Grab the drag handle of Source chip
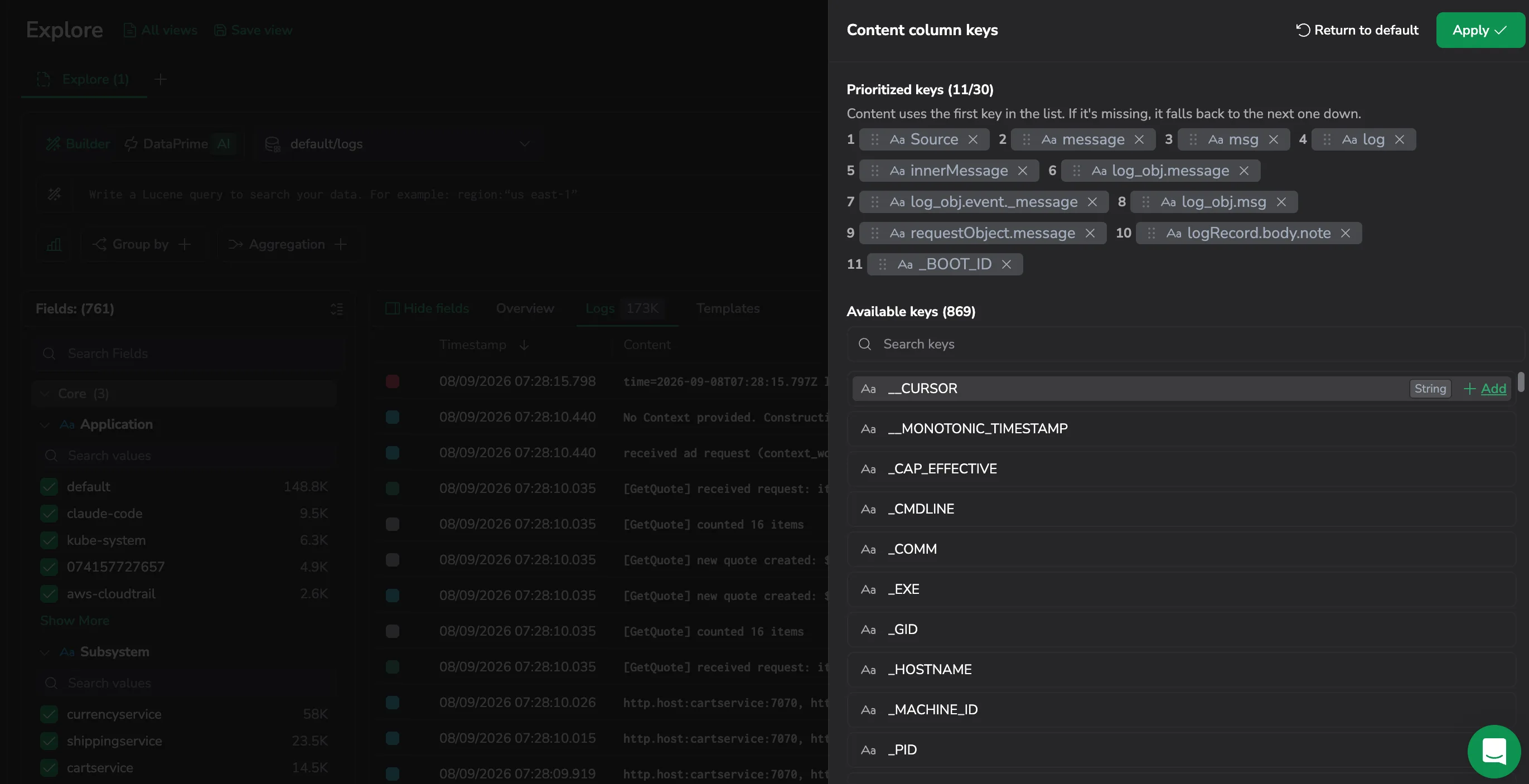 [x=875, y=139]
